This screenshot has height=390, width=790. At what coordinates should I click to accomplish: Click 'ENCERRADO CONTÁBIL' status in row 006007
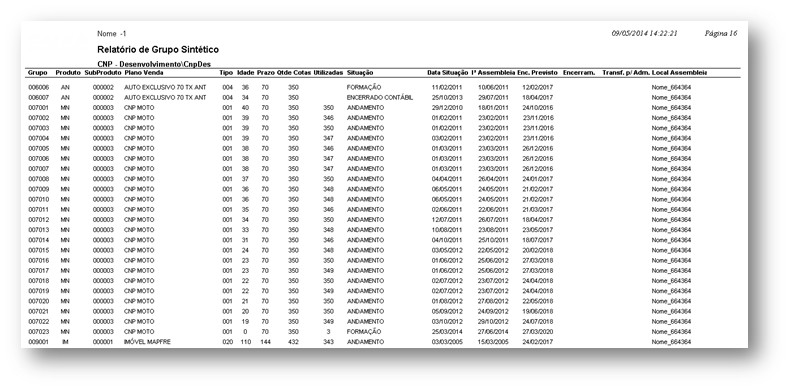tap(380, 97)
